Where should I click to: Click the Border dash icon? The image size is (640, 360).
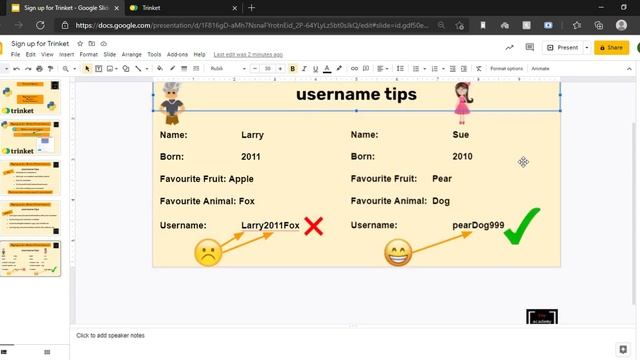click(x=196, y=69)
